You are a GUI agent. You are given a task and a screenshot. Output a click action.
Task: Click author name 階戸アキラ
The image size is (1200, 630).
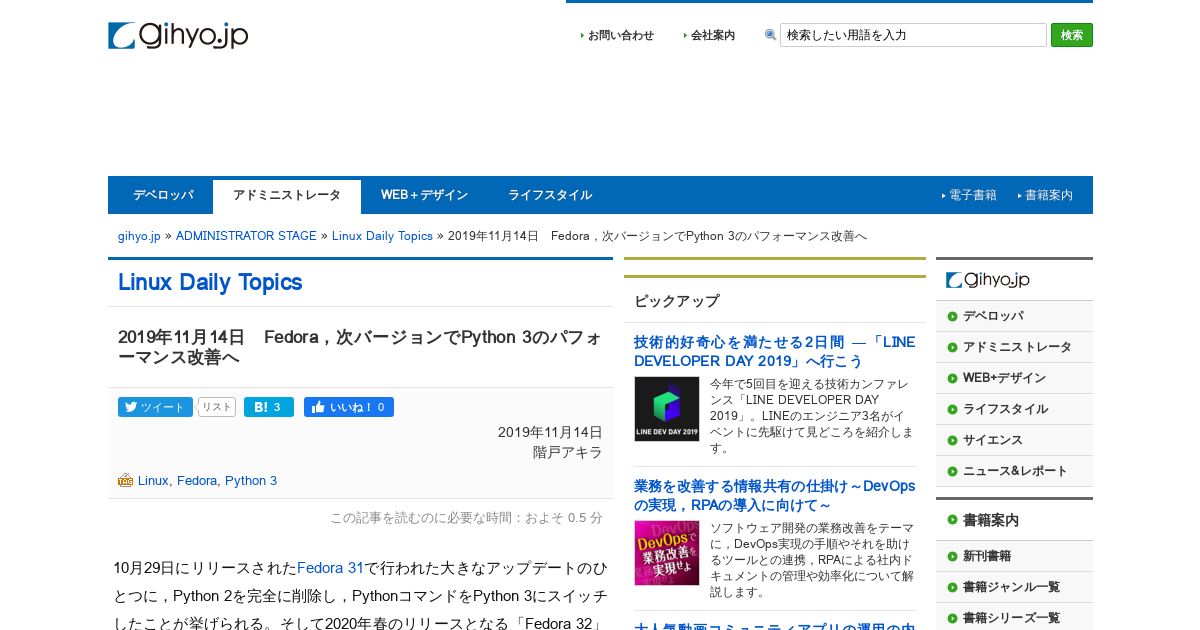coord(568,452)
